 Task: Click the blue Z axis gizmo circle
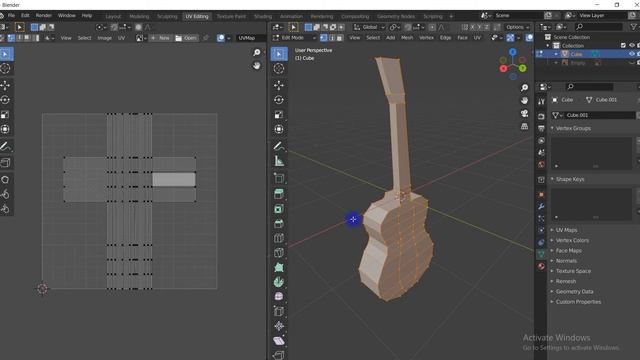coord(513,52)
